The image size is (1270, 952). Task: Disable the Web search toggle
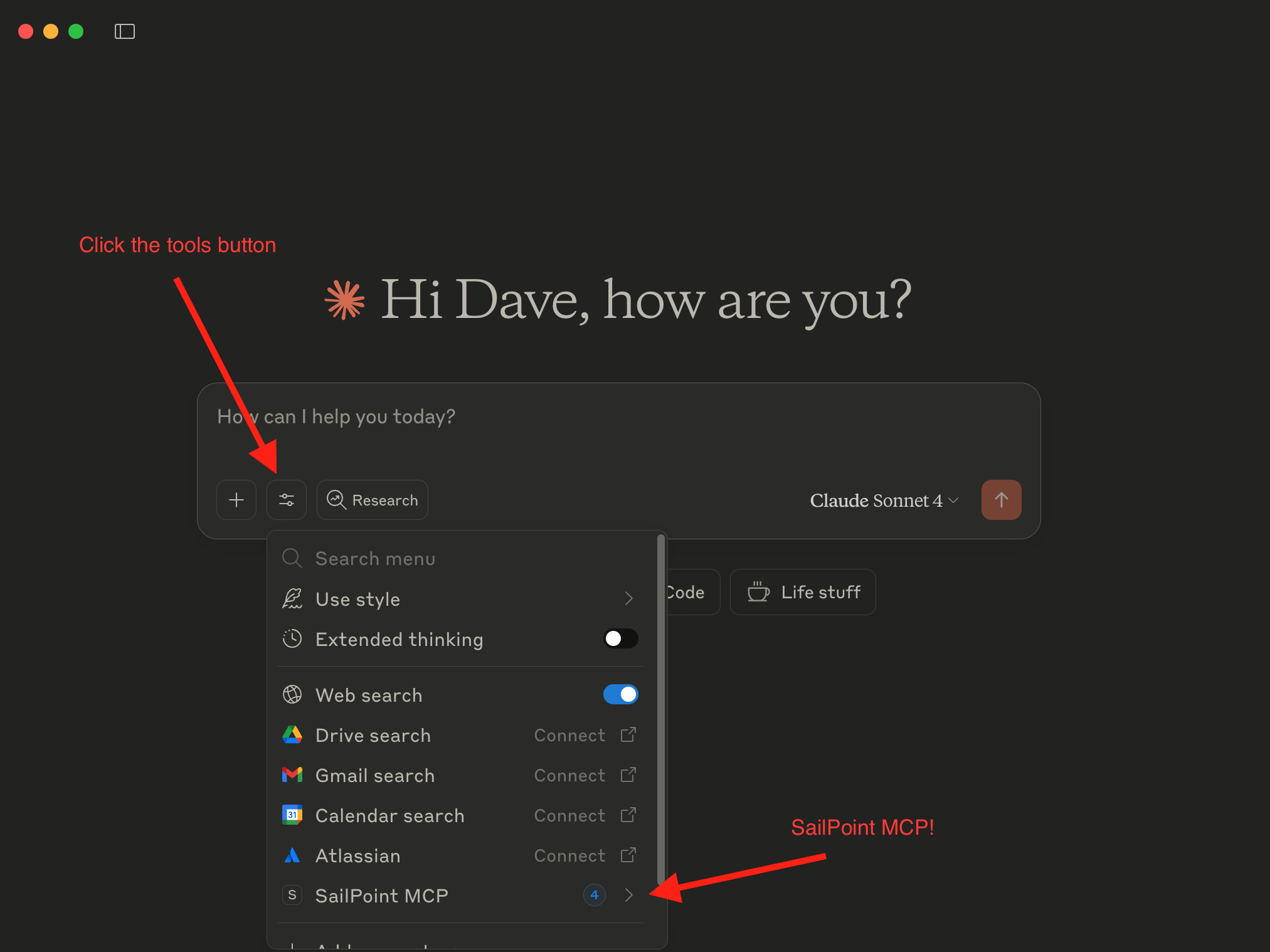pyautogui.click(x=620, y=694)
